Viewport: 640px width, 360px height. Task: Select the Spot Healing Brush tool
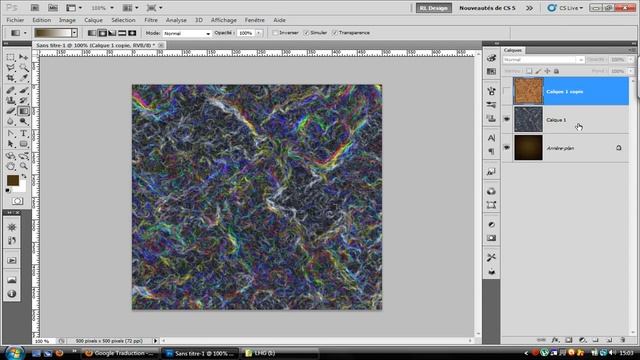click(11, 90)
